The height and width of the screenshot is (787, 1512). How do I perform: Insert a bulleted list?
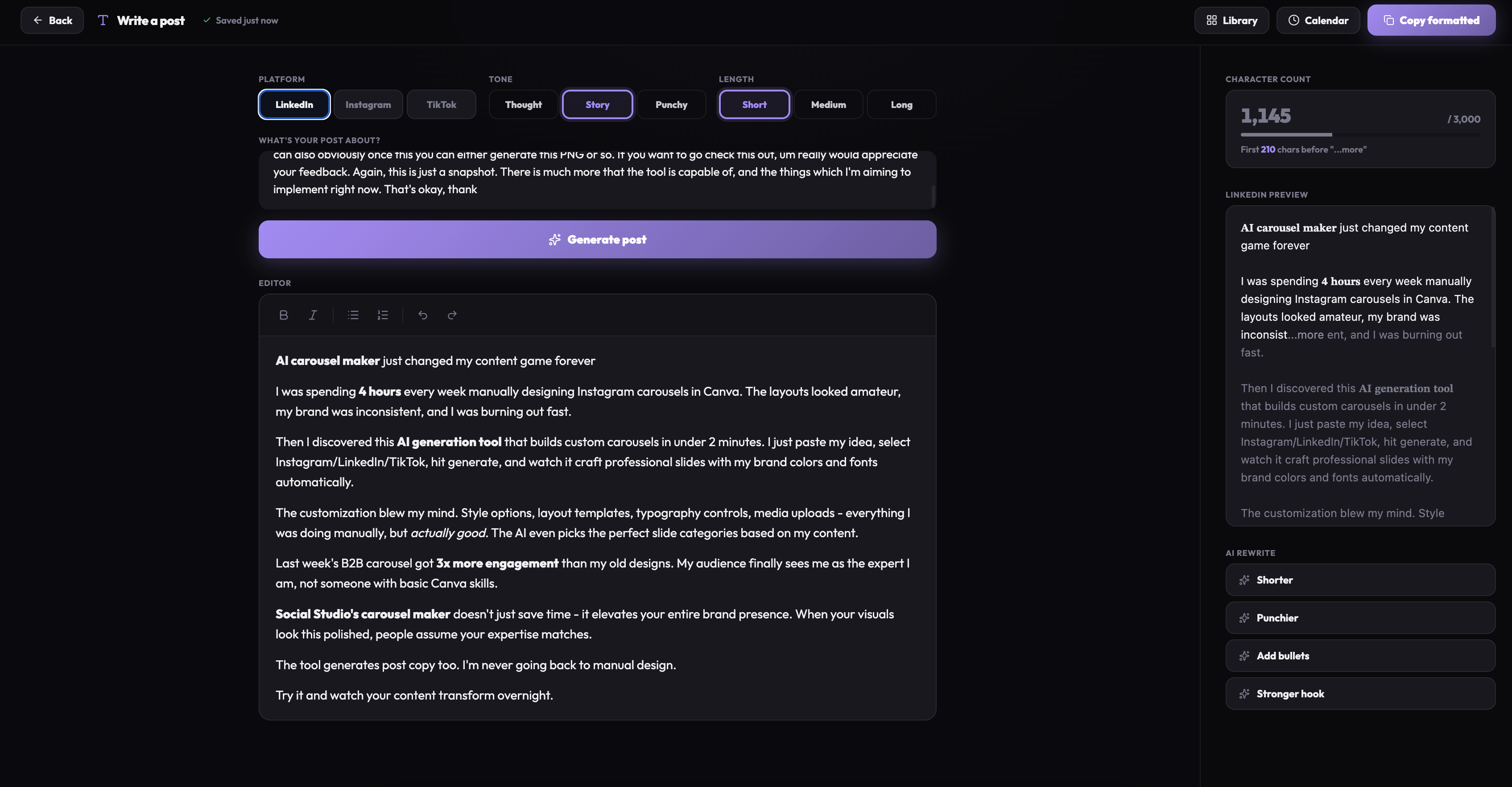pyautogui.click(x=353, y=315)
